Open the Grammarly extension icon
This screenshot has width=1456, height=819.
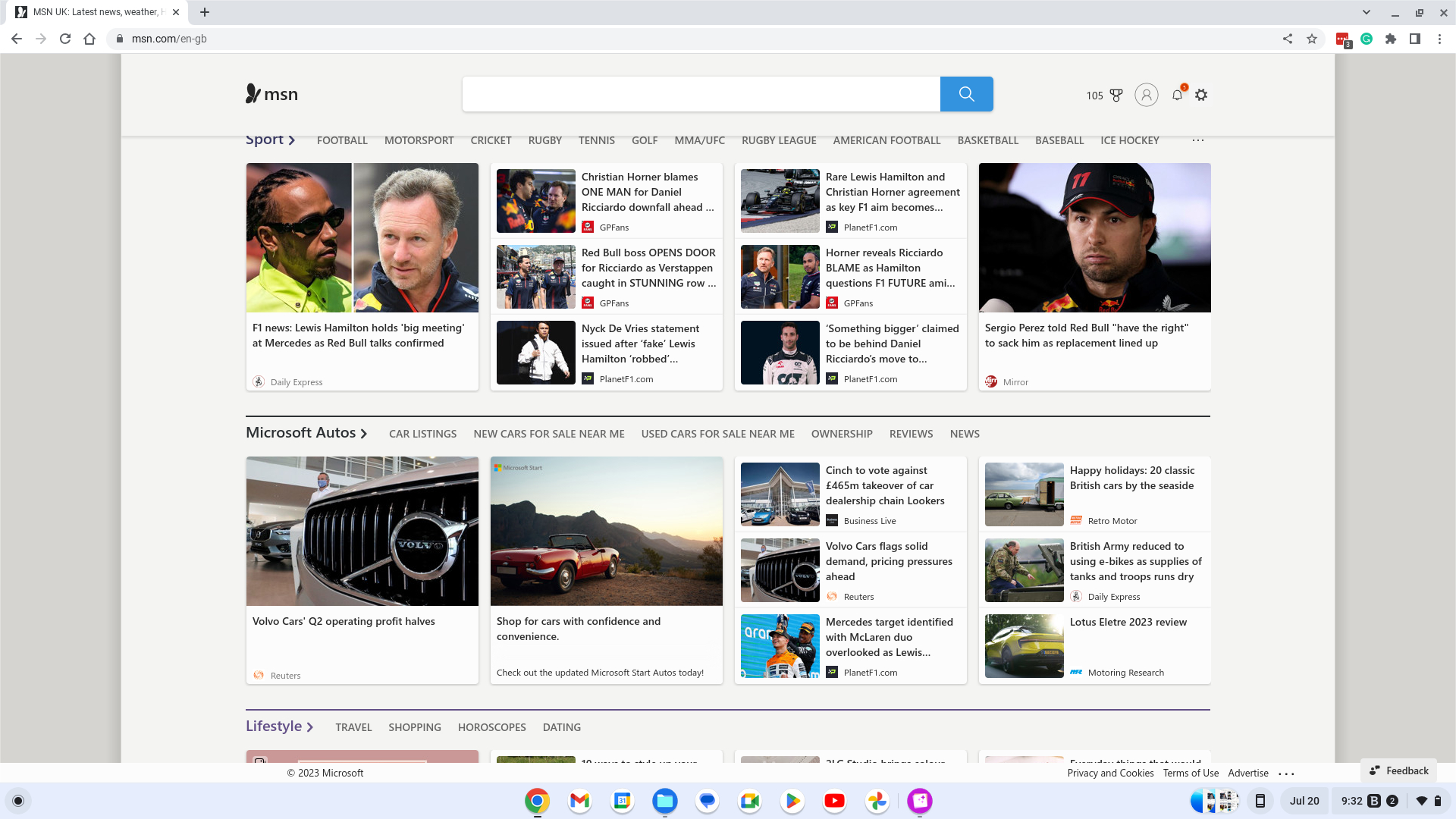pos(1367,39)
